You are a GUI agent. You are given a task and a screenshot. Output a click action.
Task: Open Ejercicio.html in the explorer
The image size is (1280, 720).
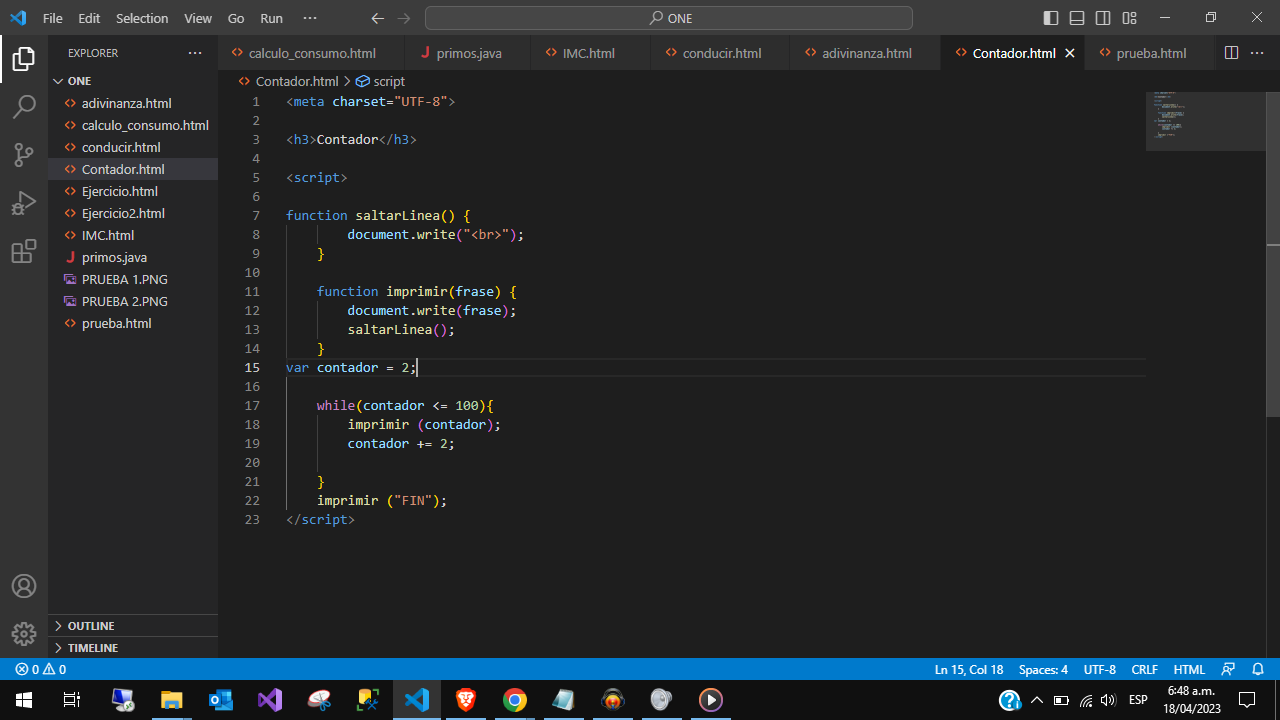pyautogui.click(x=133, y=191)
